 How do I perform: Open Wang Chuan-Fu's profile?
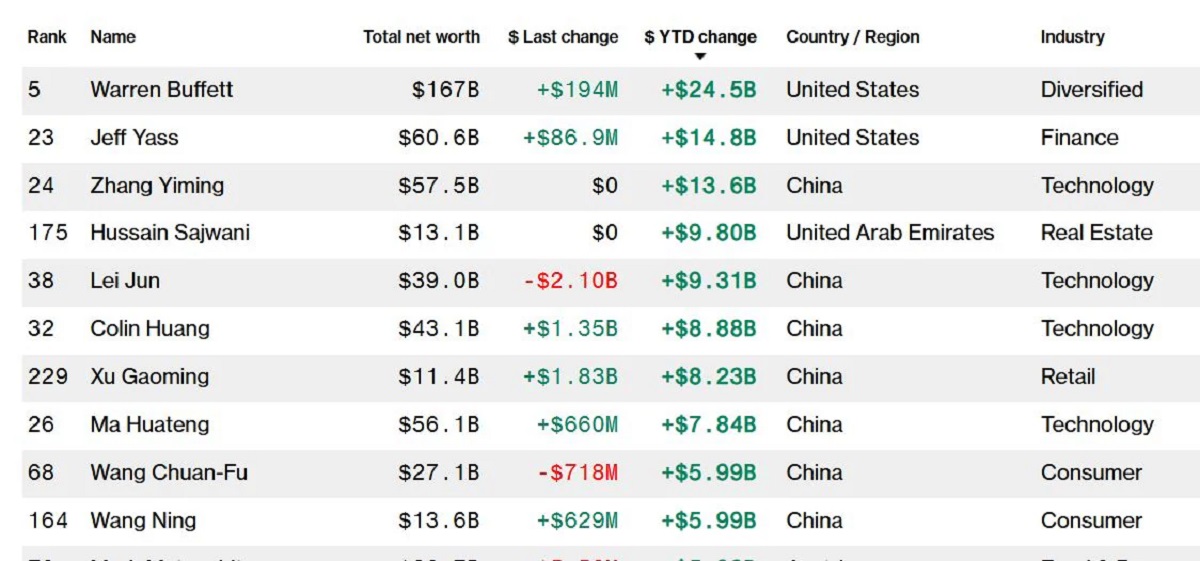(169, 473)
